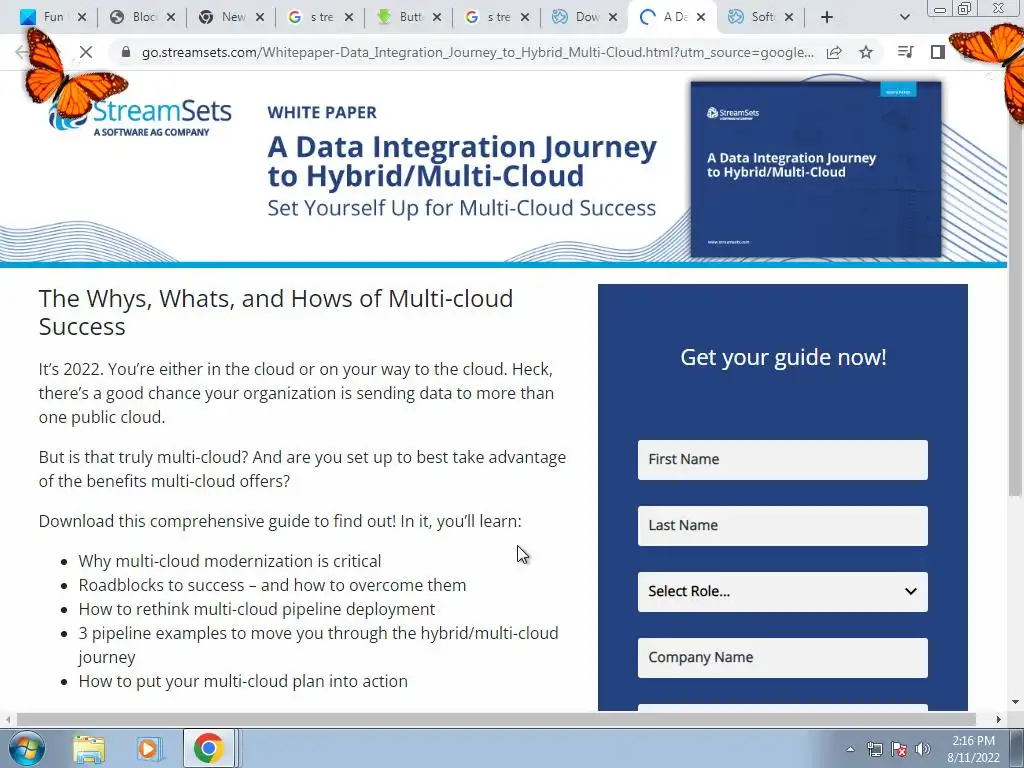Click the scroll right arrow
1024x768 pixels.
(999, 719)
